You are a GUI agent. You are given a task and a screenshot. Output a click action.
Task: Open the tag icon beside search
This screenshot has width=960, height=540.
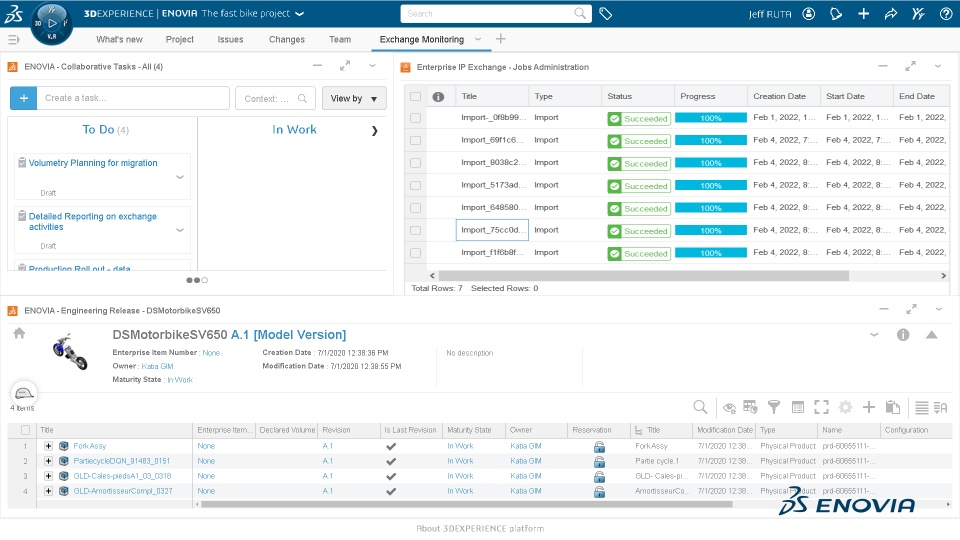click(x=606, y=13)
